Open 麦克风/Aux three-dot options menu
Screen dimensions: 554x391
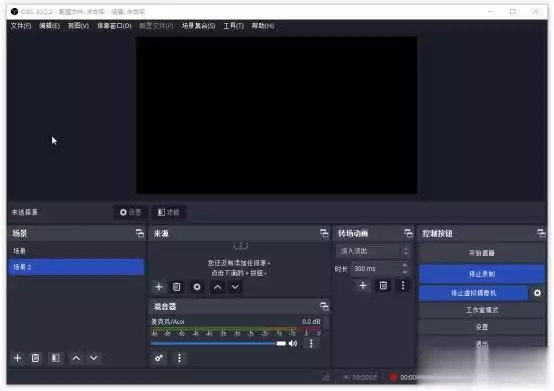[311, 343]
